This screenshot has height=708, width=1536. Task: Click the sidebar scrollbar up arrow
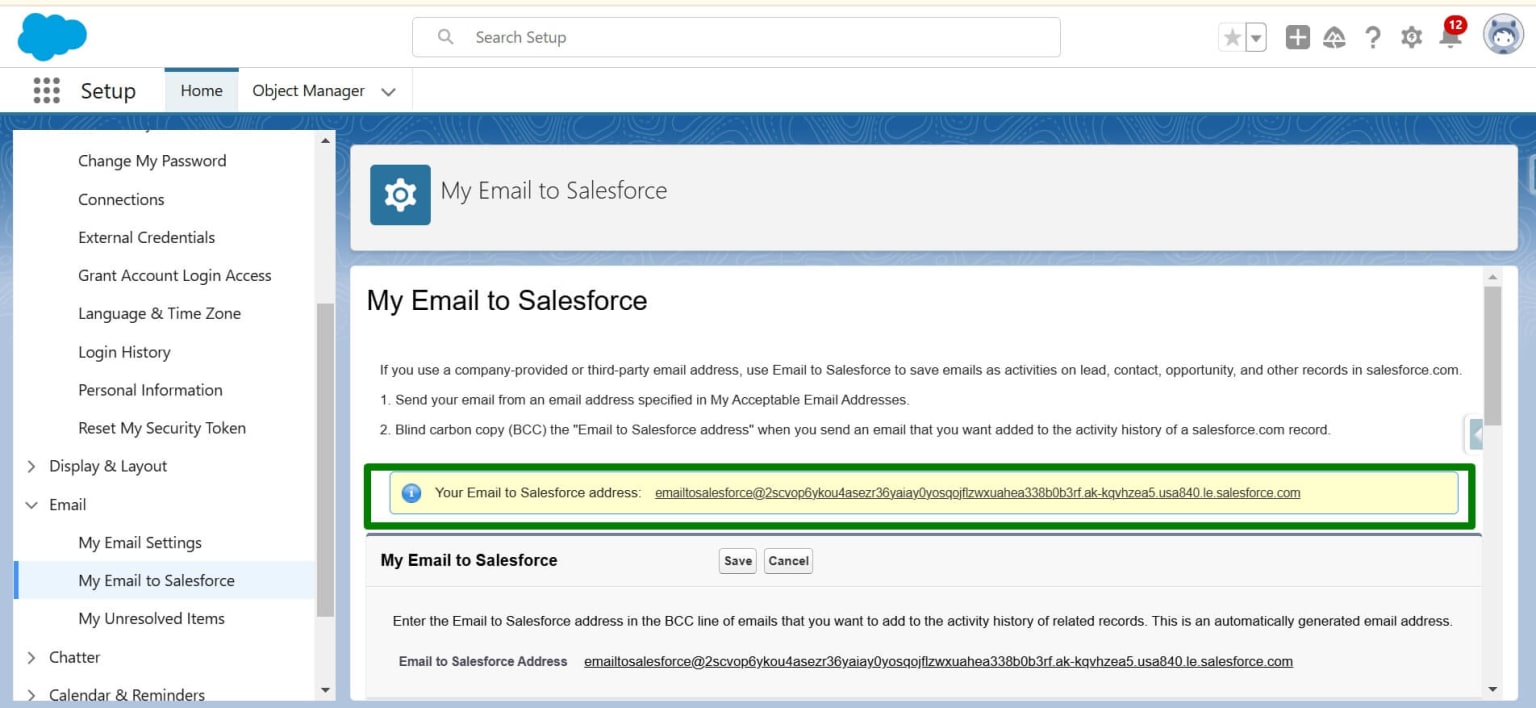(325, 140)
